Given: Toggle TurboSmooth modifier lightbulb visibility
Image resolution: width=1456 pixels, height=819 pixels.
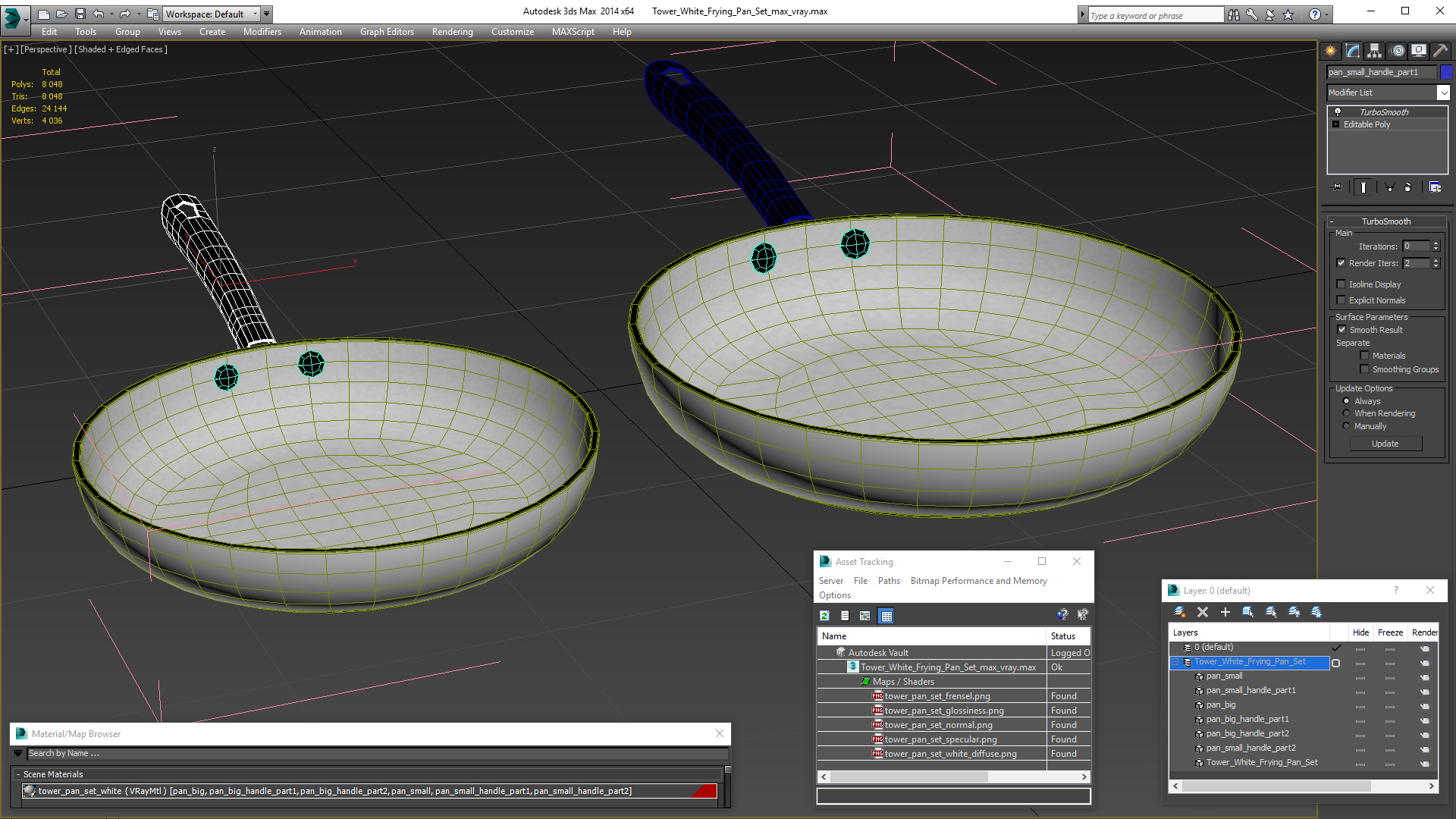Looking at the screenshot, I should tap(1338, 112).
